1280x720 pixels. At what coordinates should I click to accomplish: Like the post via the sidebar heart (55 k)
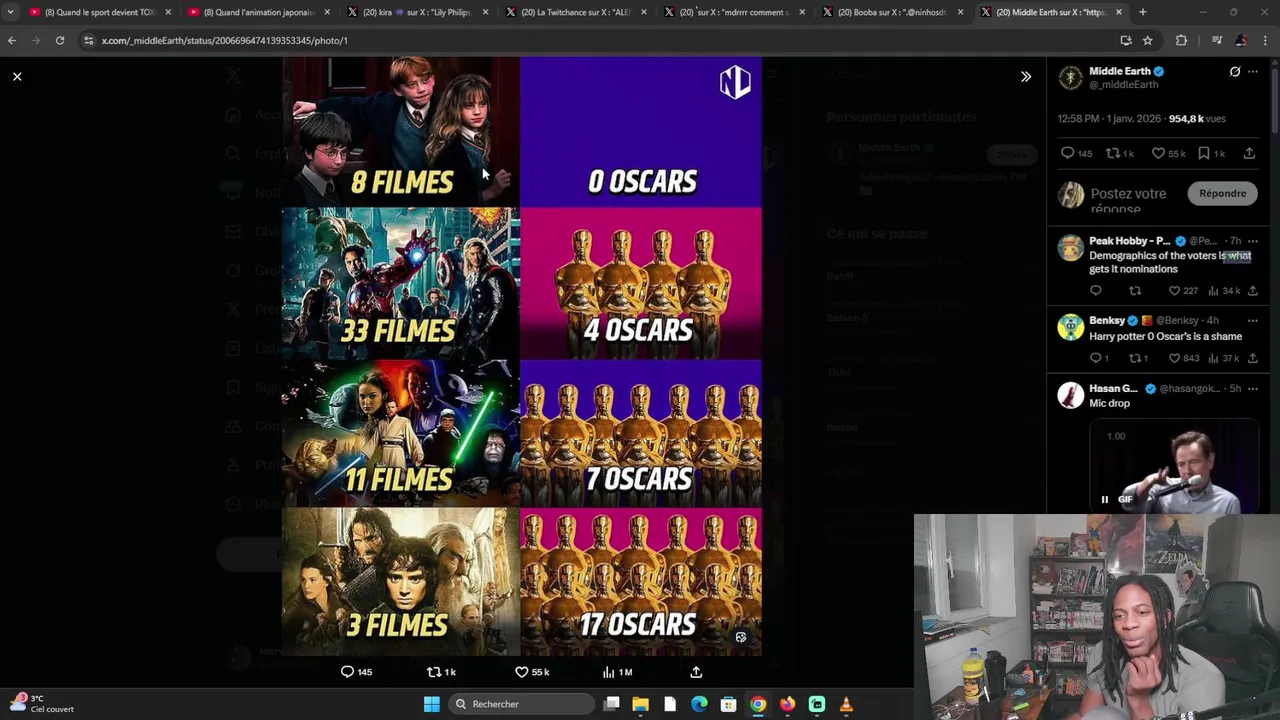[x=1158, y=153]
